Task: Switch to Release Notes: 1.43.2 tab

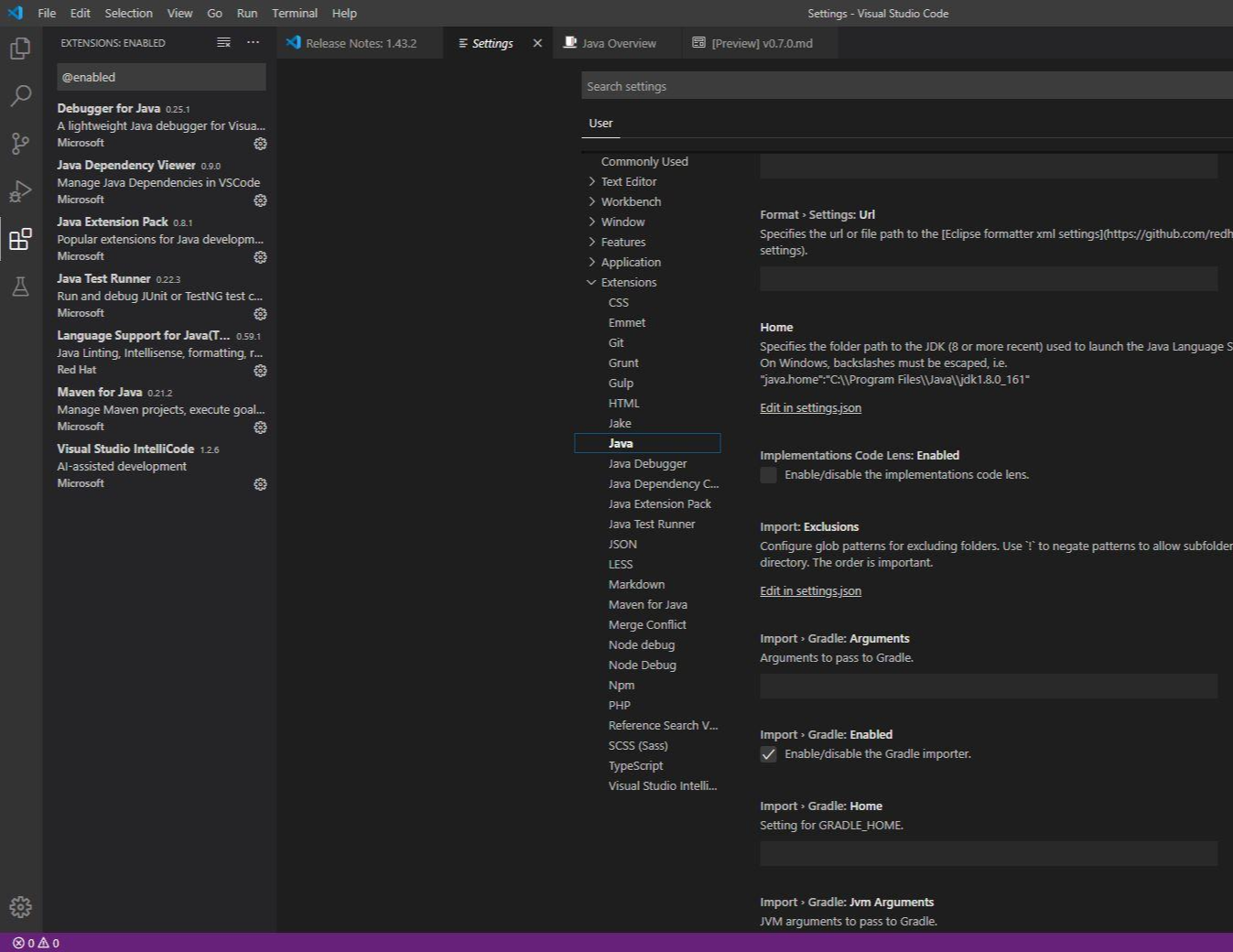Action: pos(361,43)
